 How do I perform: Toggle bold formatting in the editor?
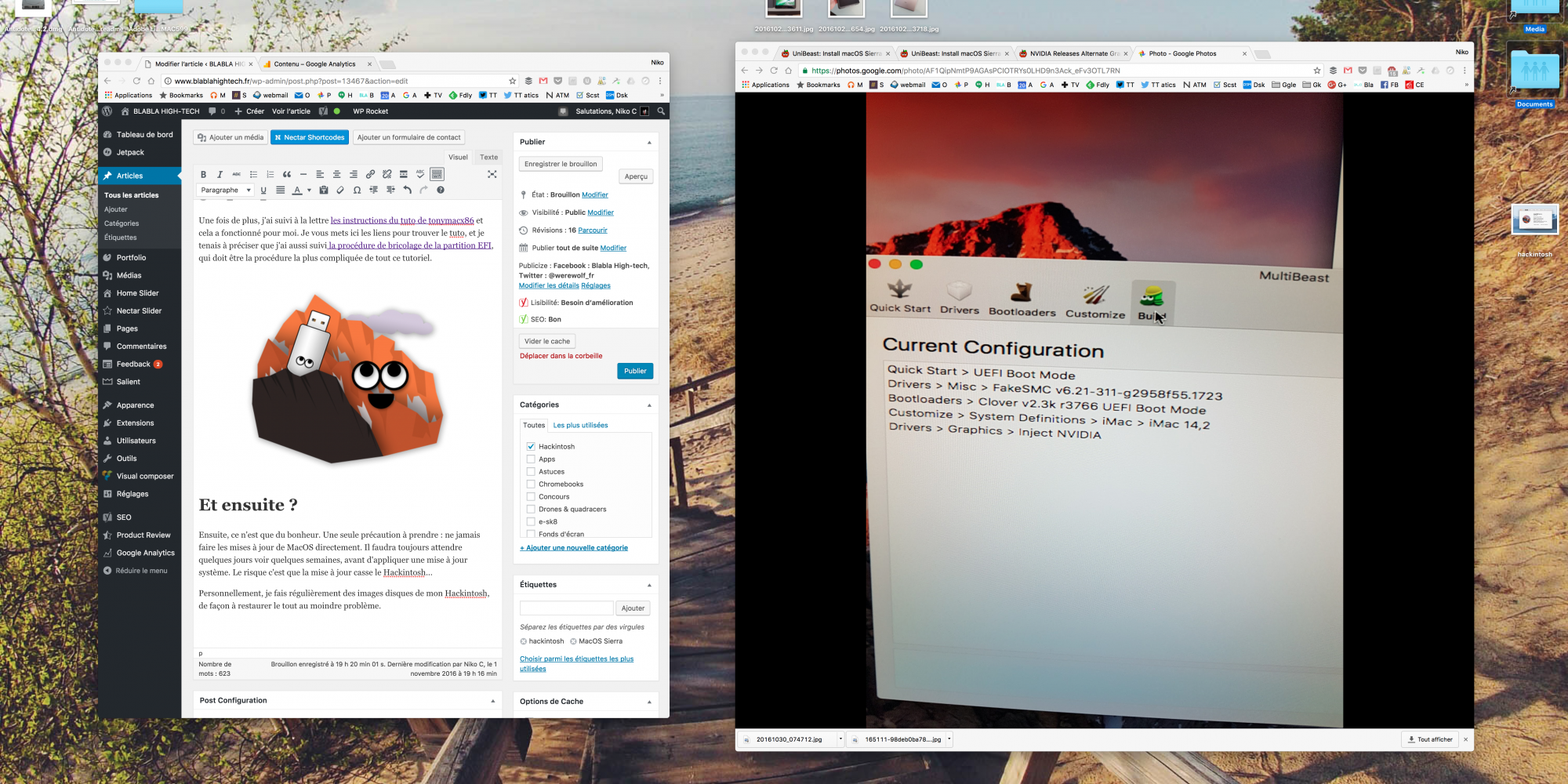203,174
